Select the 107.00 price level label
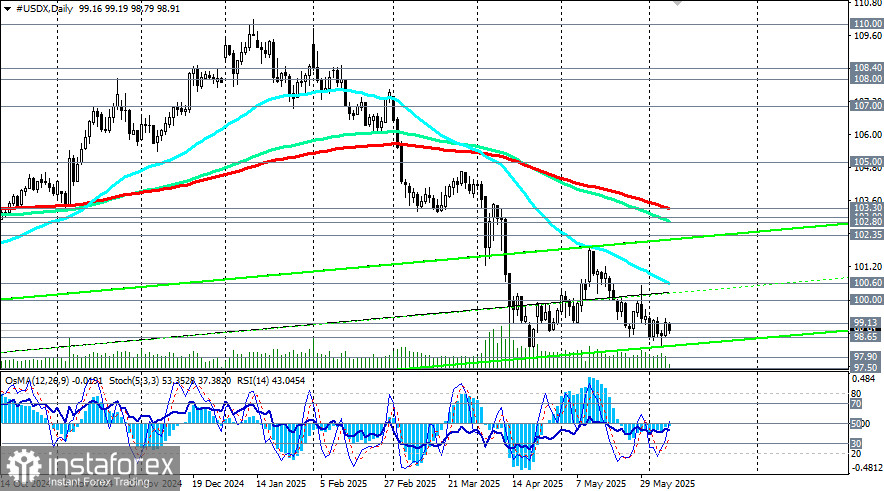This screenshot has height=491, width=884. coord(867,105)
